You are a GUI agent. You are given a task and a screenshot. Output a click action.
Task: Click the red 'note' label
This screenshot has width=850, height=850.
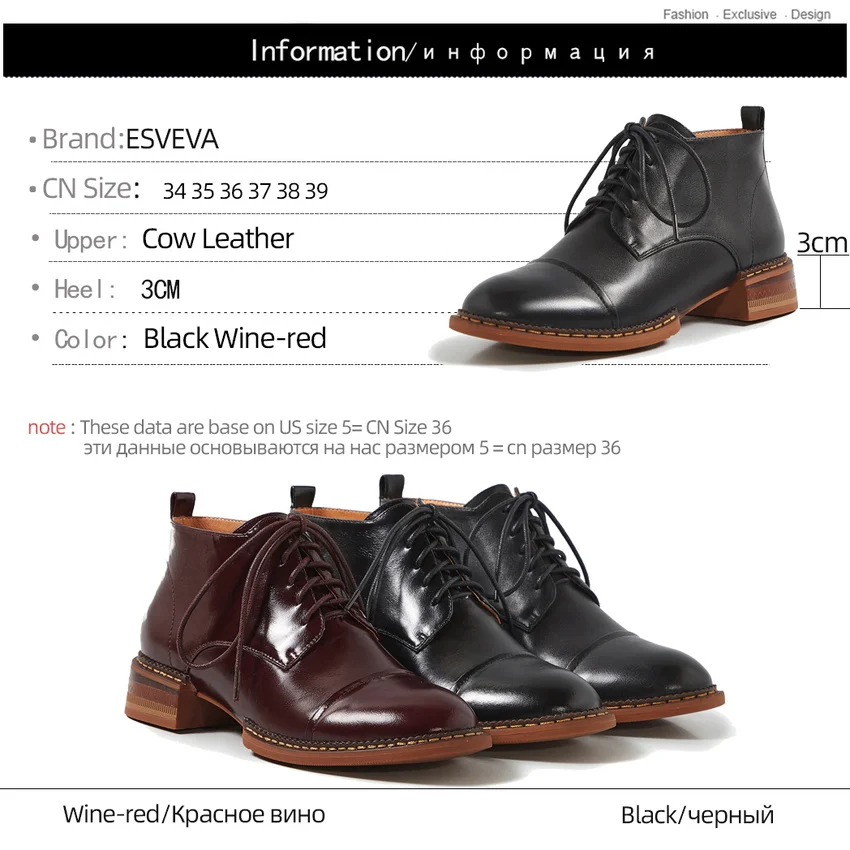47,427
